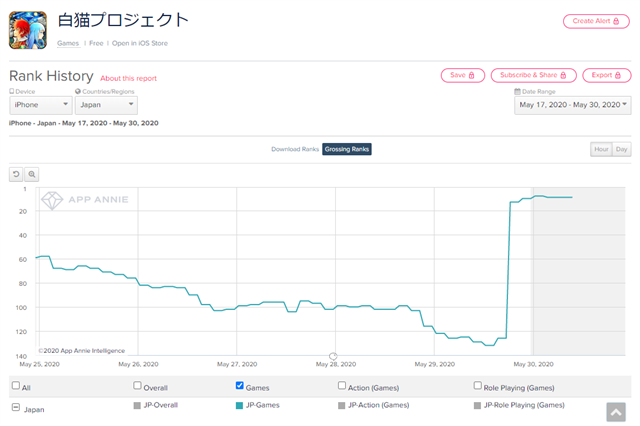Click the reset zoom icon
This screenshot has height=426, width=640.
[x=16, y=174]
